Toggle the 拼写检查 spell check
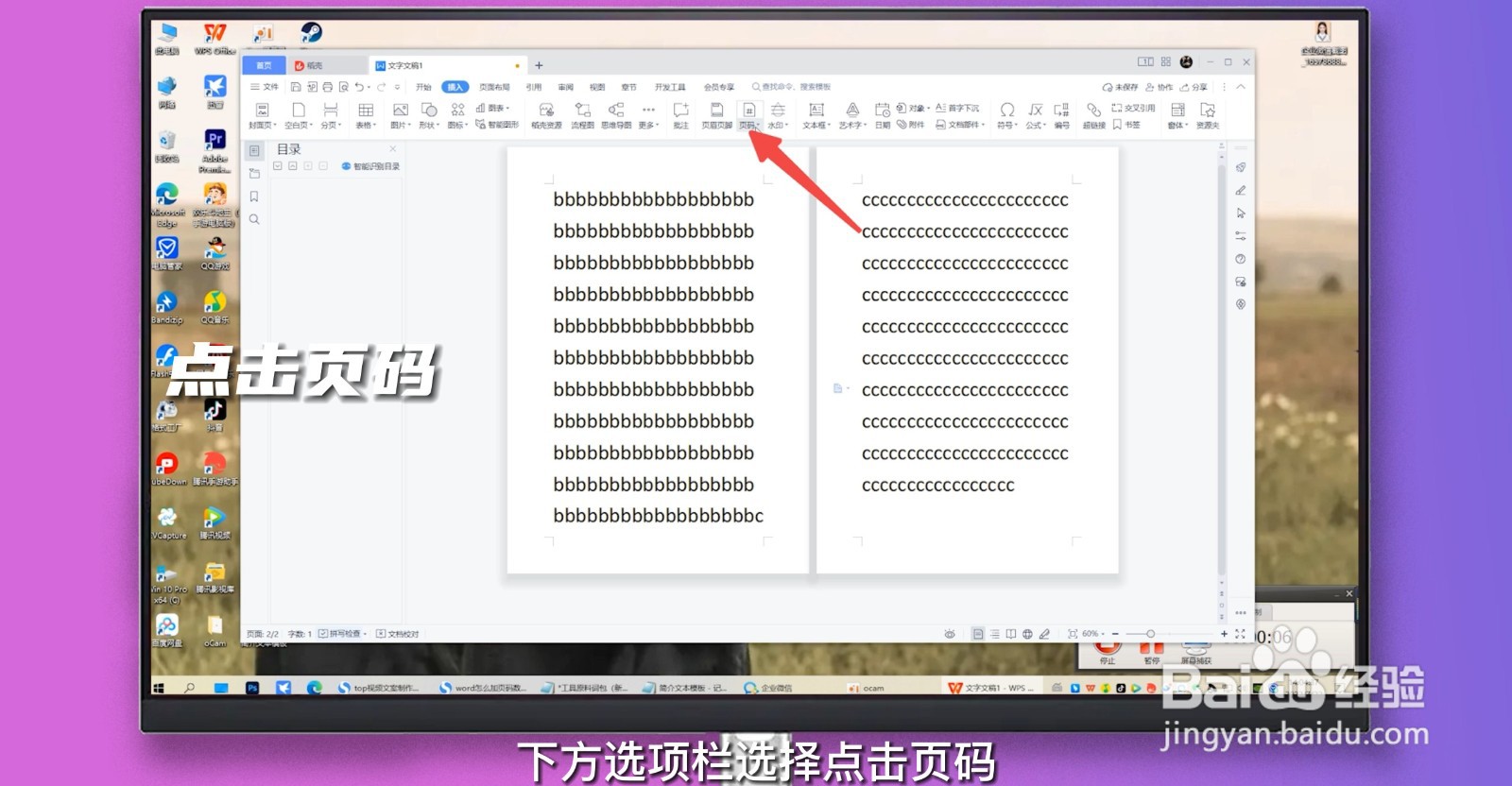This screenshot has height=786, width=1512. (344, 634)
